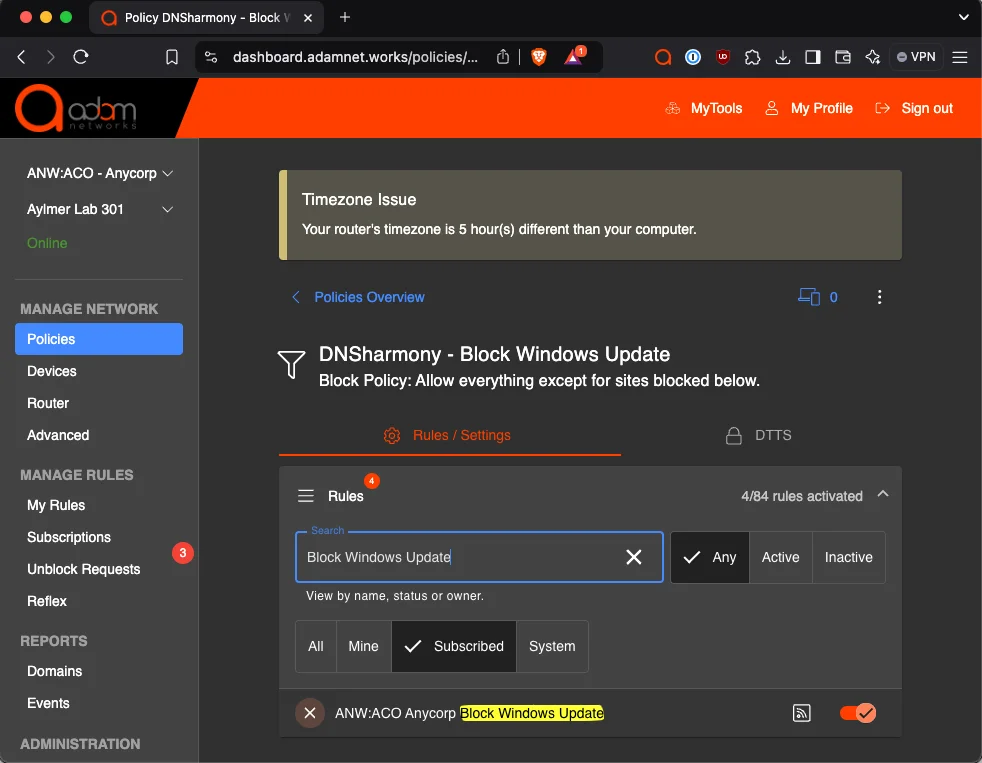982x763 pixels.
Task: Select the Any status filter
Action: [x=710, y=558]
